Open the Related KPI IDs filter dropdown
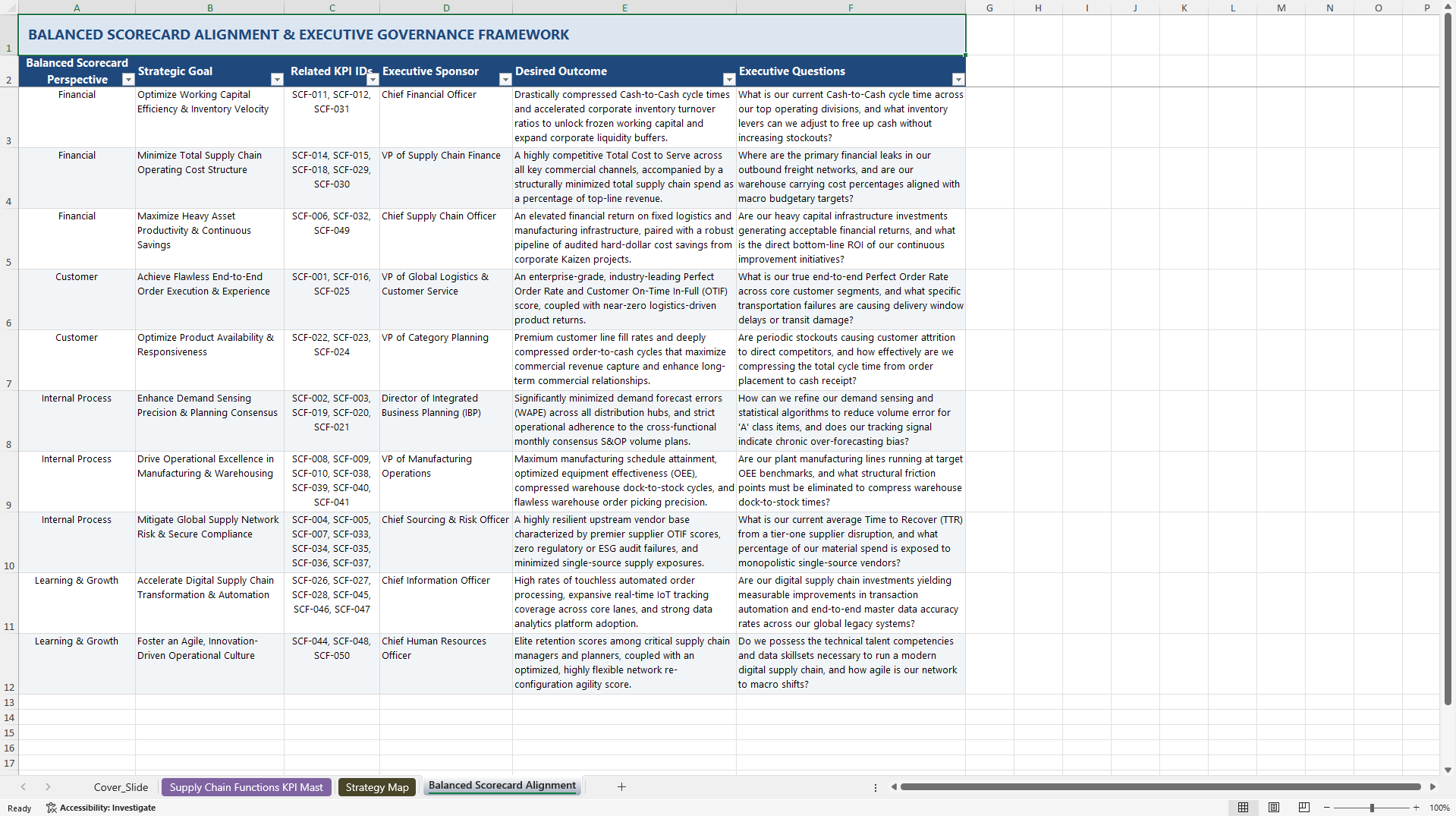Image resolution: width=1456 pixels, height=816 pixels. pos(373,80)
